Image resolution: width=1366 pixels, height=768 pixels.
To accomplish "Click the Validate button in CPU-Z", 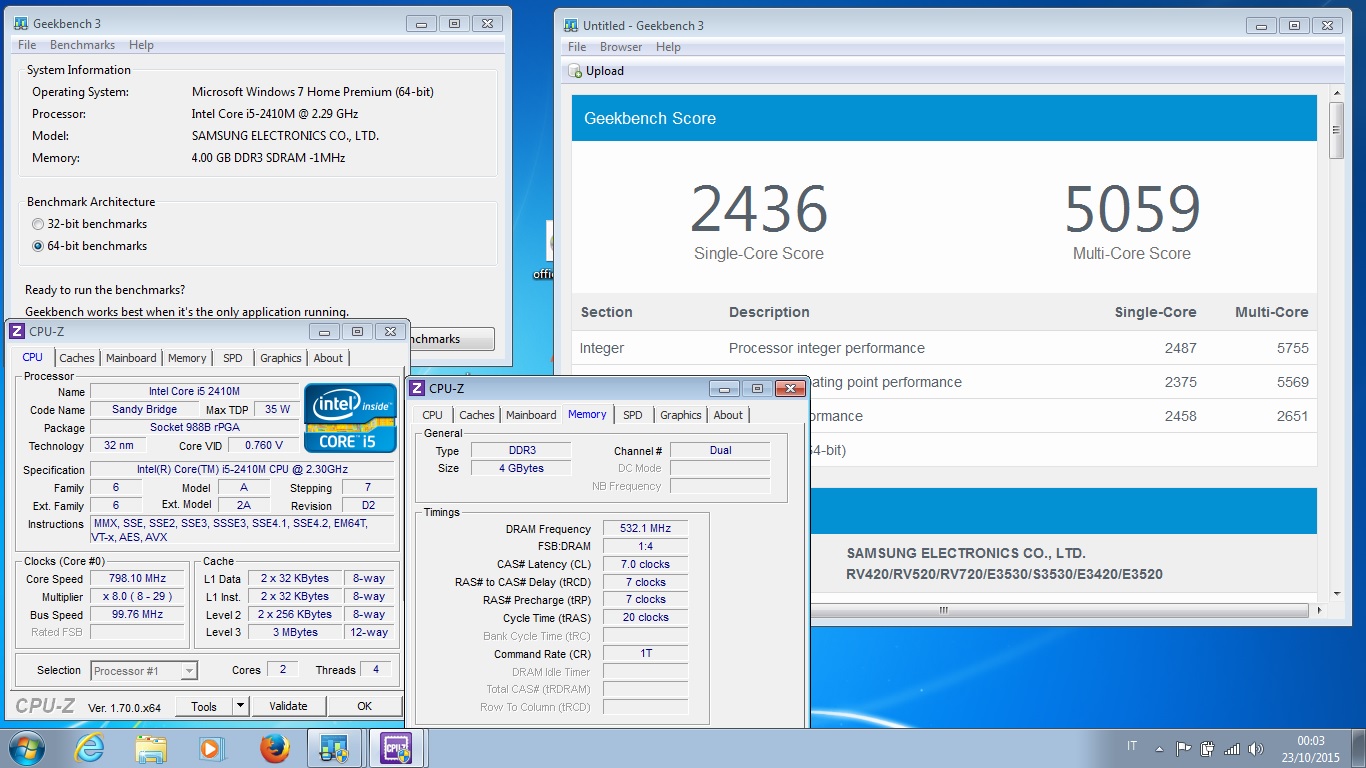I will pyautogui.click(x=288, y=706).
